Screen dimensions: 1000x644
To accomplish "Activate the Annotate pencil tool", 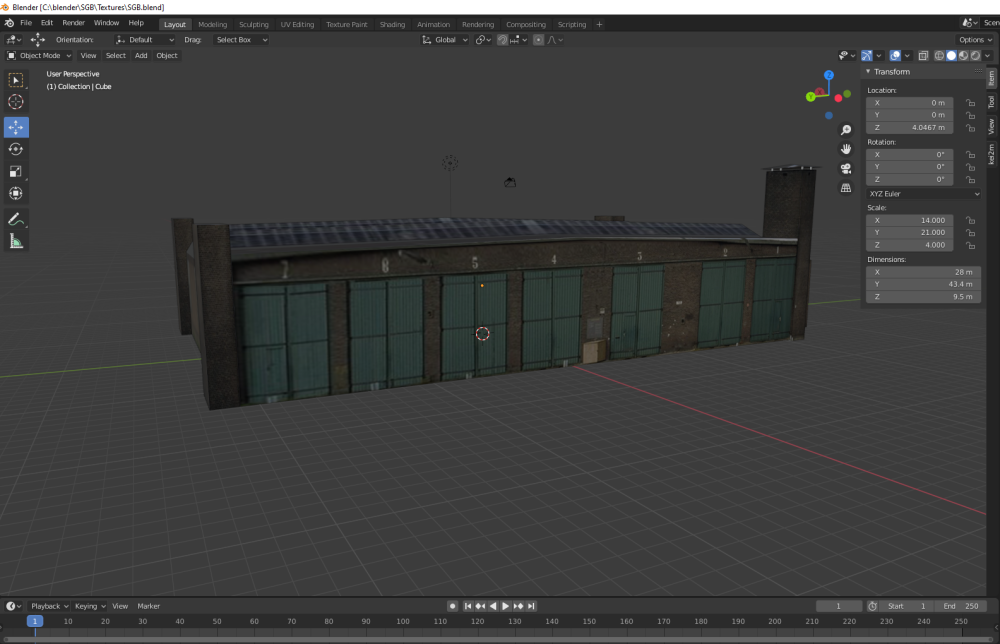I will point(16,219).
